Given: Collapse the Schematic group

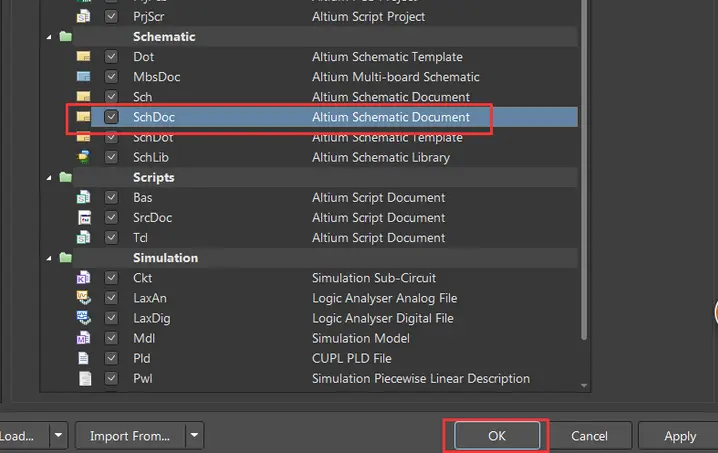Looking at the screenshot, I should pyautogui.click(x=49, y=37).
